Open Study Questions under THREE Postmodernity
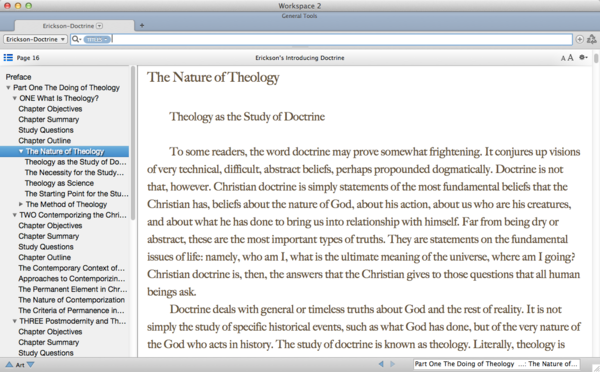 pyautogui.click(x=46, y=353)
